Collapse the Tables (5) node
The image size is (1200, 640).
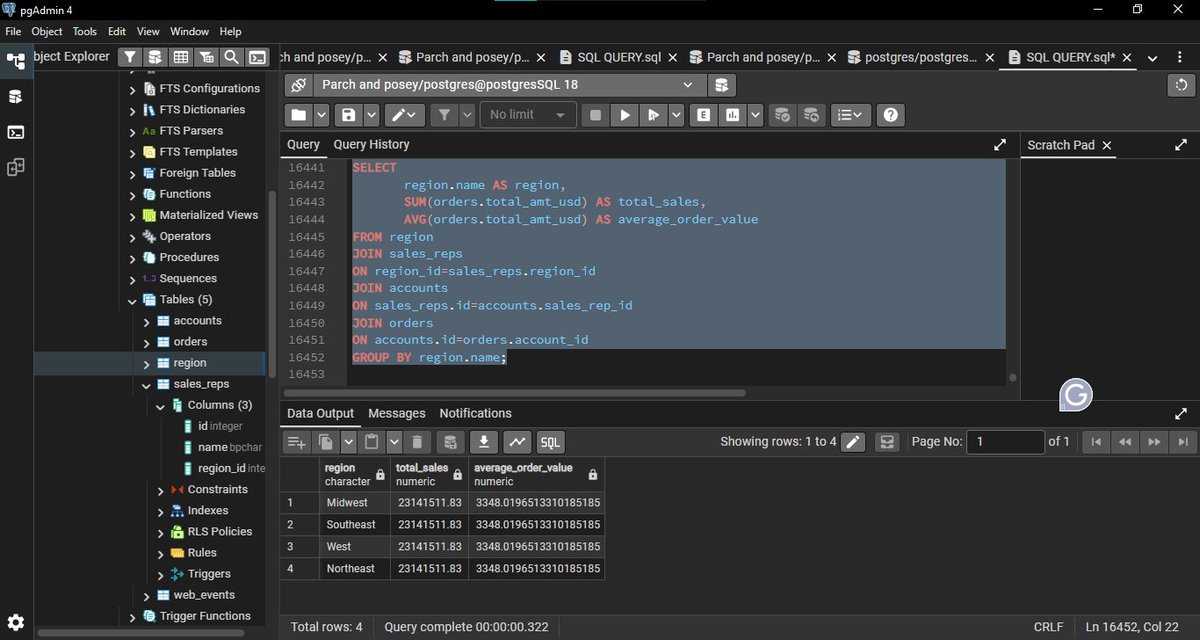pyautogui.click(x=133, y=300)
